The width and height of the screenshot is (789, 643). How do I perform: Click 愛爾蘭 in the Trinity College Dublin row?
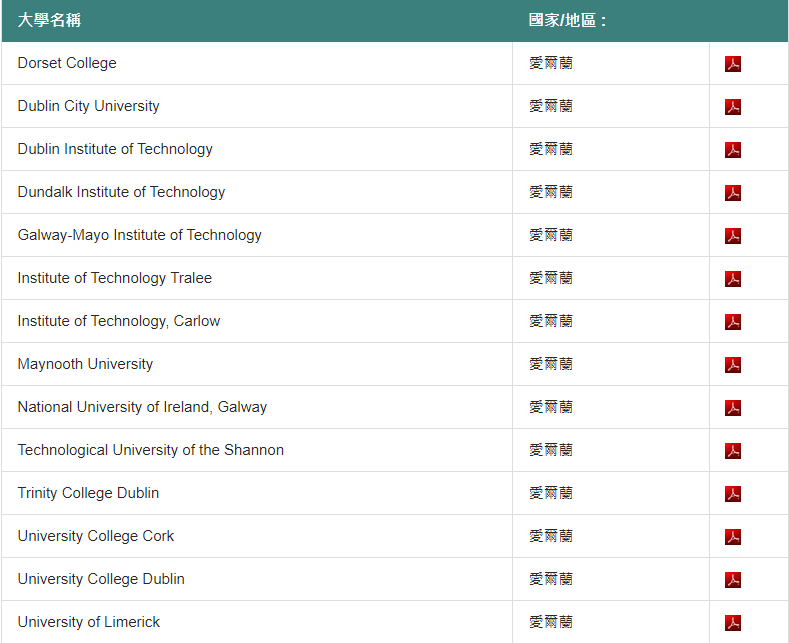point(551,493)
